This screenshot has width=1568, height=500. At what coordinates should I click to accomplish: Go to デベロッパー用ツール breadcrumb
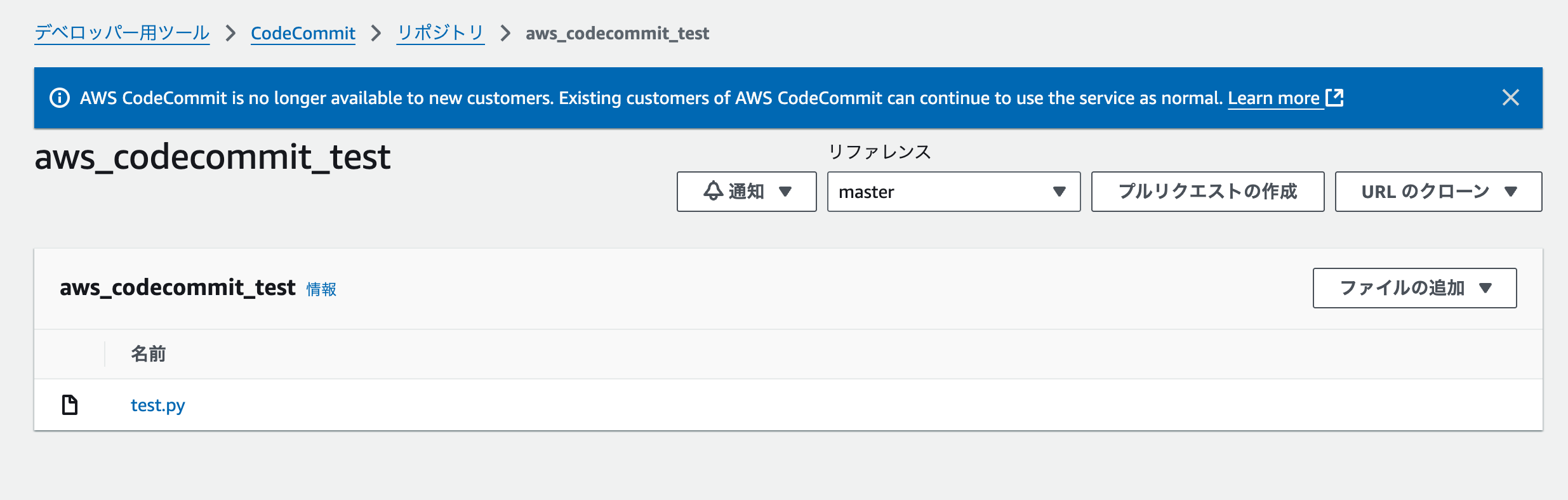(122, 33)
